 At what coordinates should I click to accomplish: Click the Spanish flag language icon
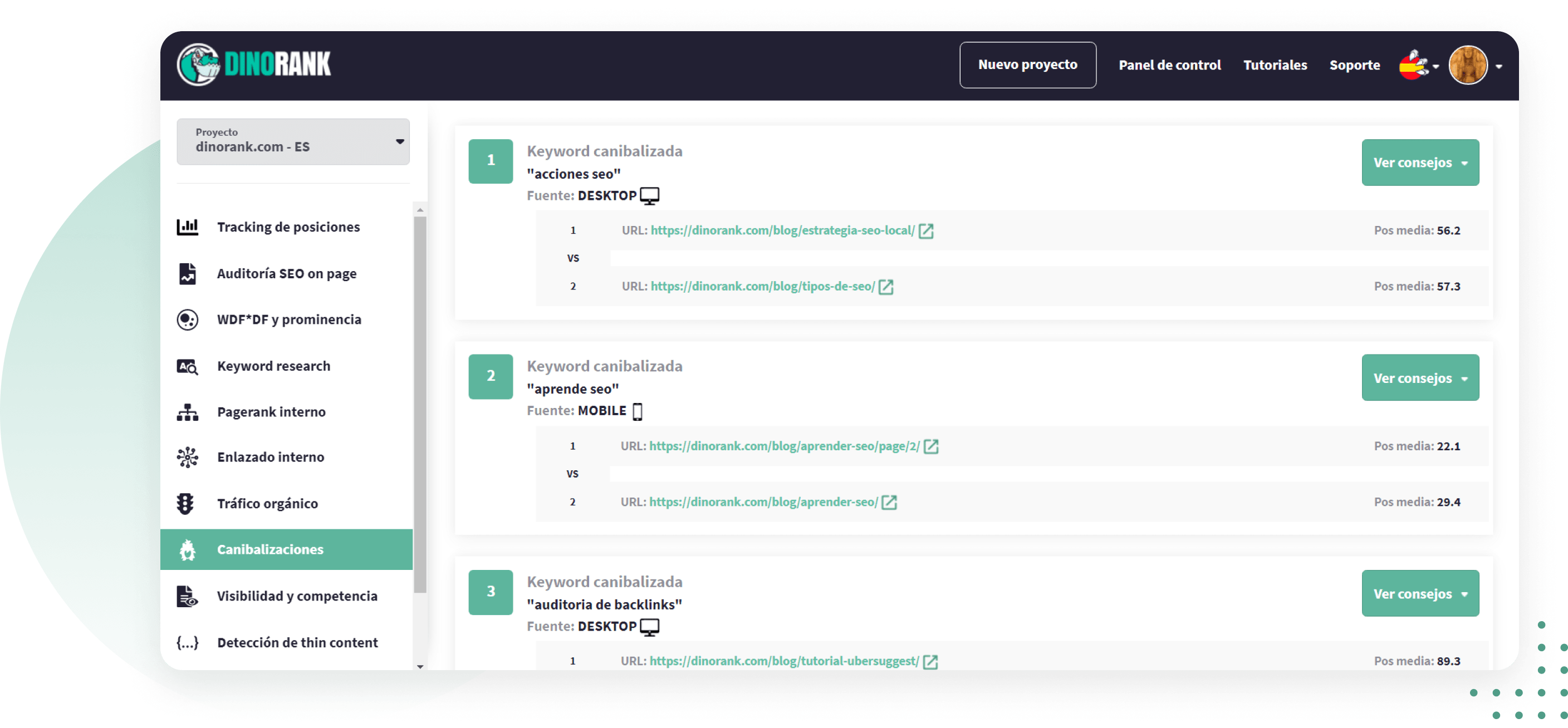tap(1413, 65)
